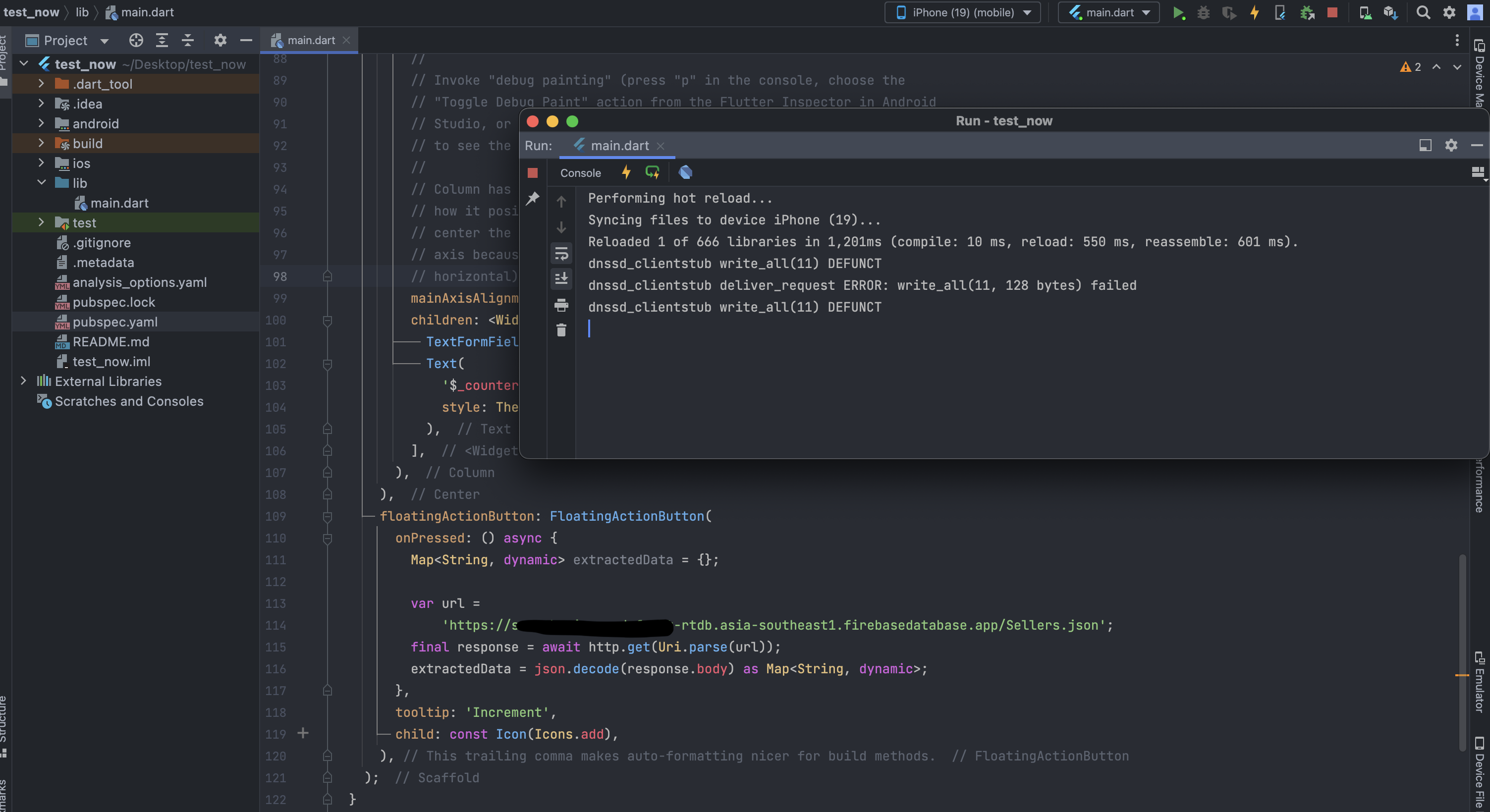This screenshot has height=812, width=1490.
Task: Open Device Manager from the top toolbar
Action: [1365, 12]
